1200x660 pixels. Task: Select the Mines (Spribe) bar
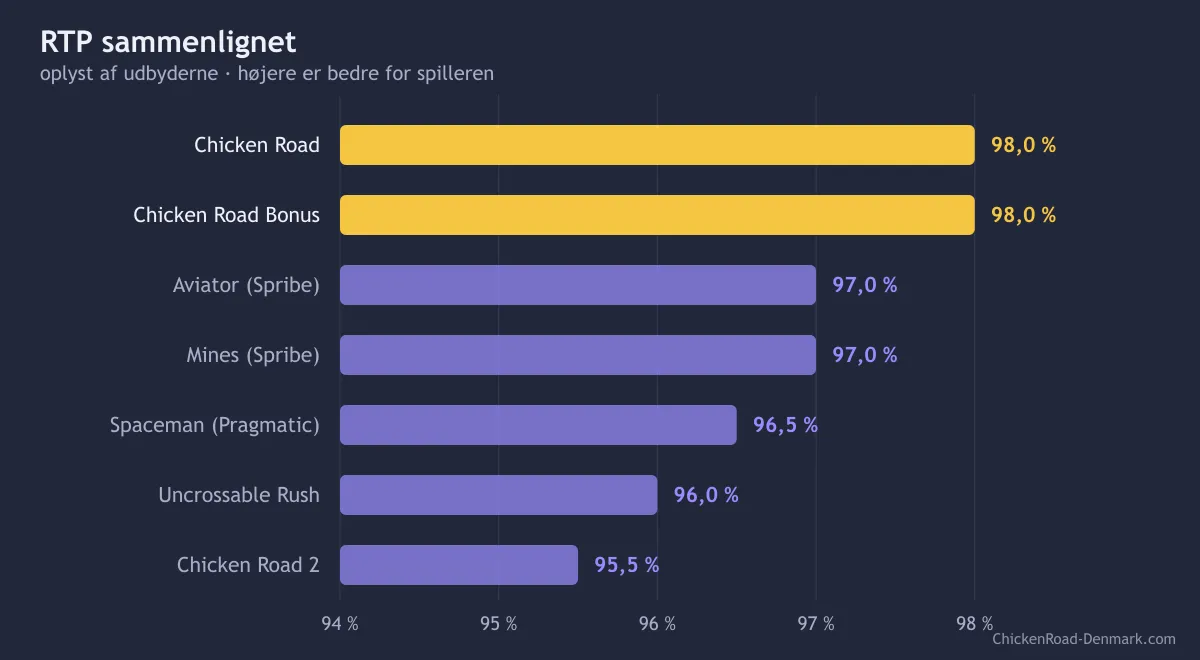[x=578, y=355]
